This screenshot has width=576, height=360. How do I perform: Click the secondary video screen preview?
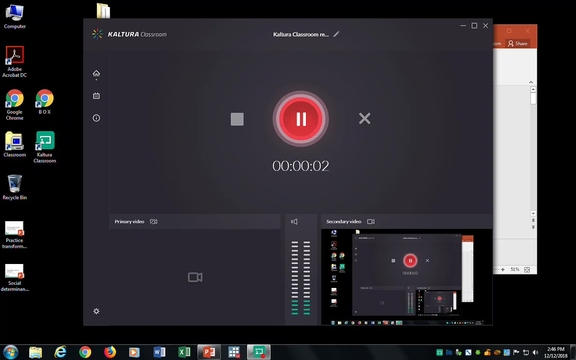tap(407, 277)
